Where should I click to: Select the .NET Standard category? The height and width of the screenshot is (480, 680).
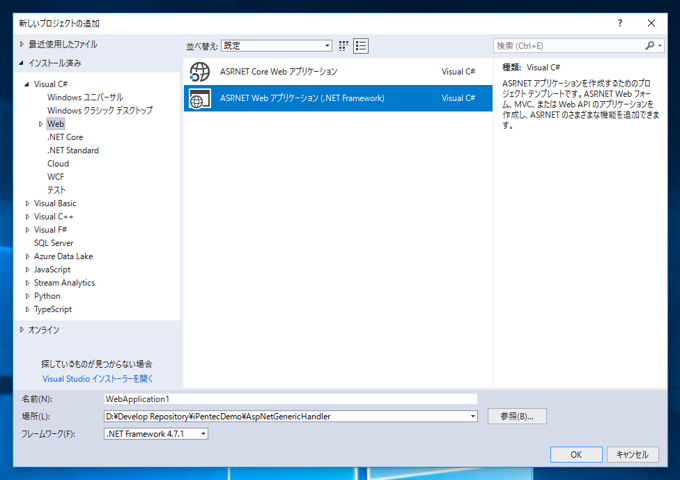pos(73,150)
